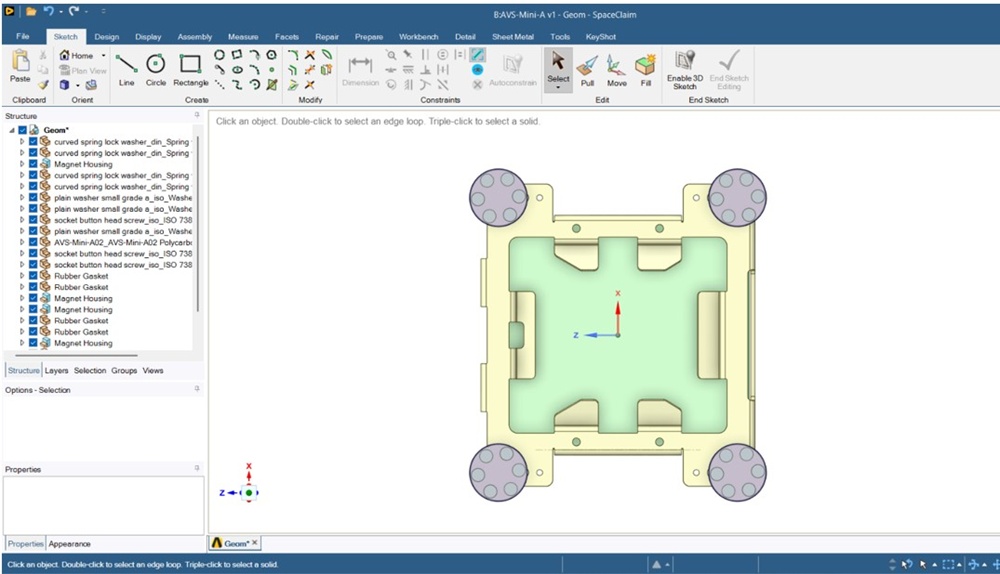Click the Create Rounded Corner modify icon
This screenshot has width=1000, height=574.
pyautogui.click(x=293, y=55)
